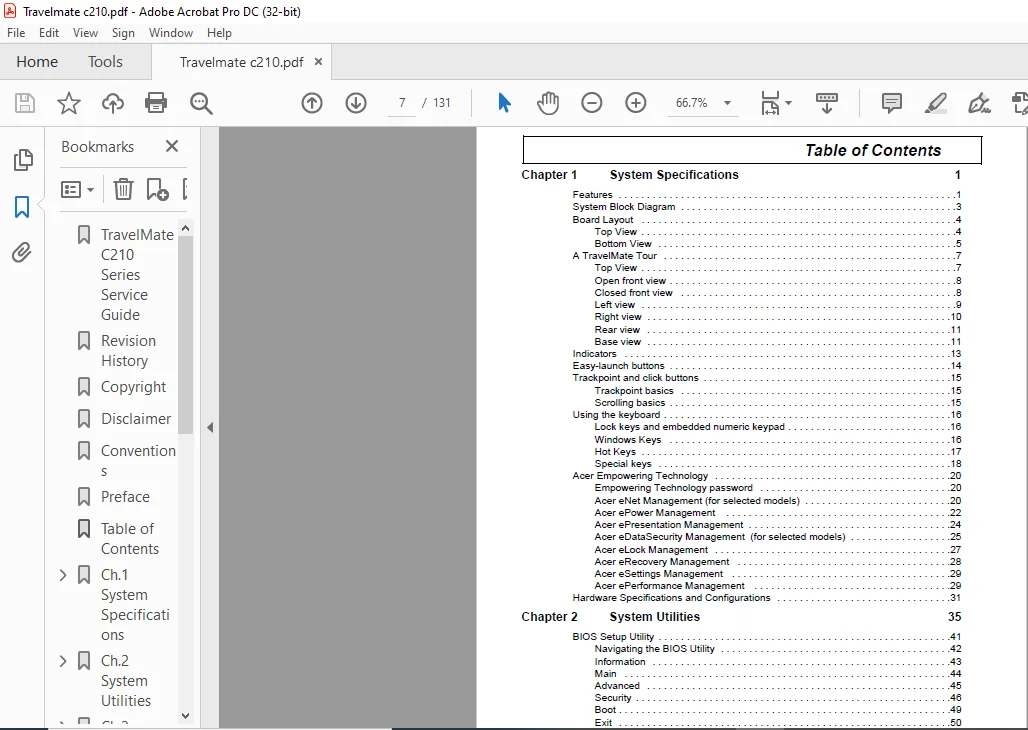Open Ch.2 System Utilities bookmark
1028x730 pixels.
click(126, 681)
